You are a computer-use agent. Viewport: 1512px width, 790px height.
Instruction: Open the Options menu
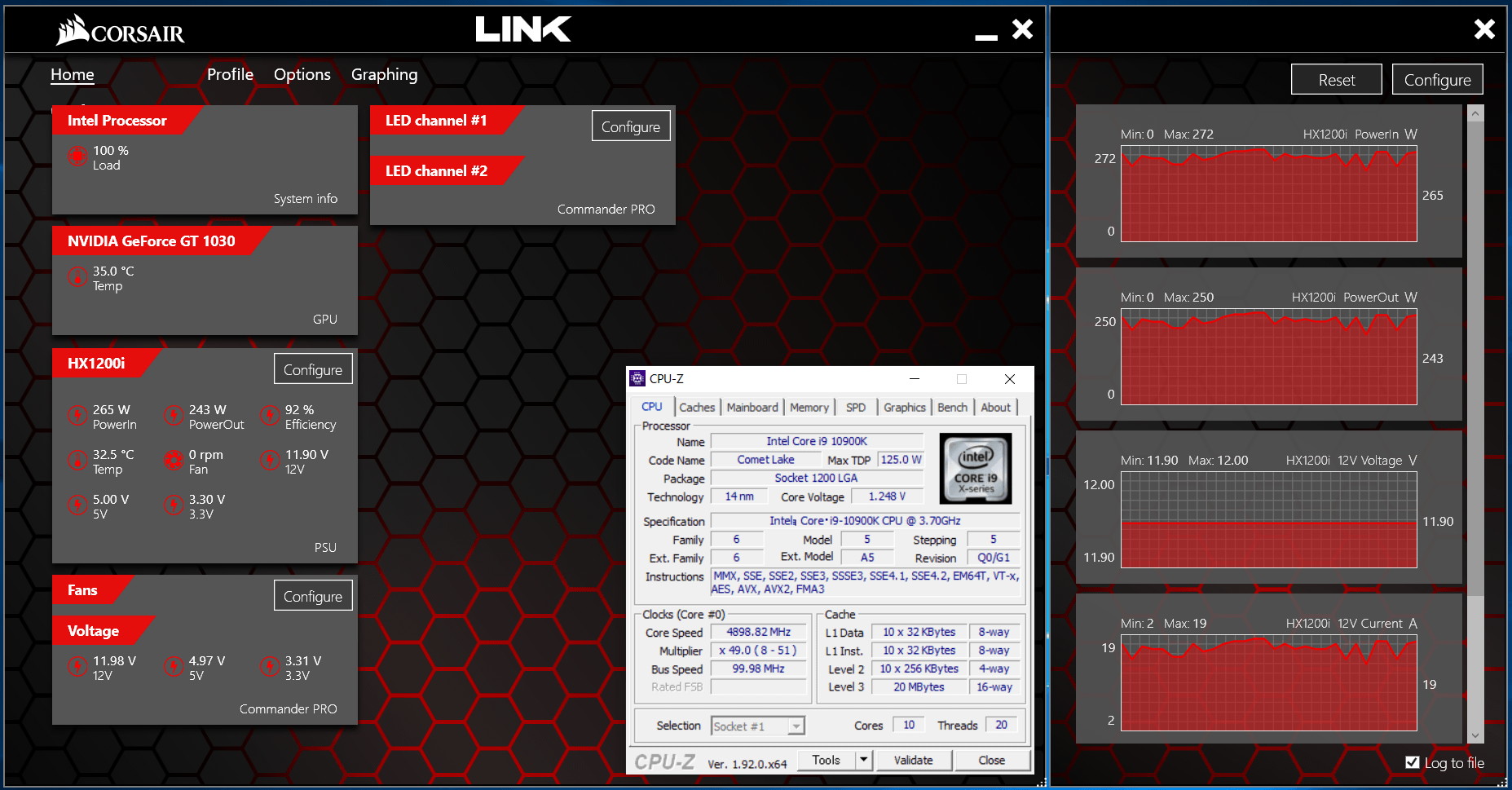pyautogui.click(x=302, y=74)
